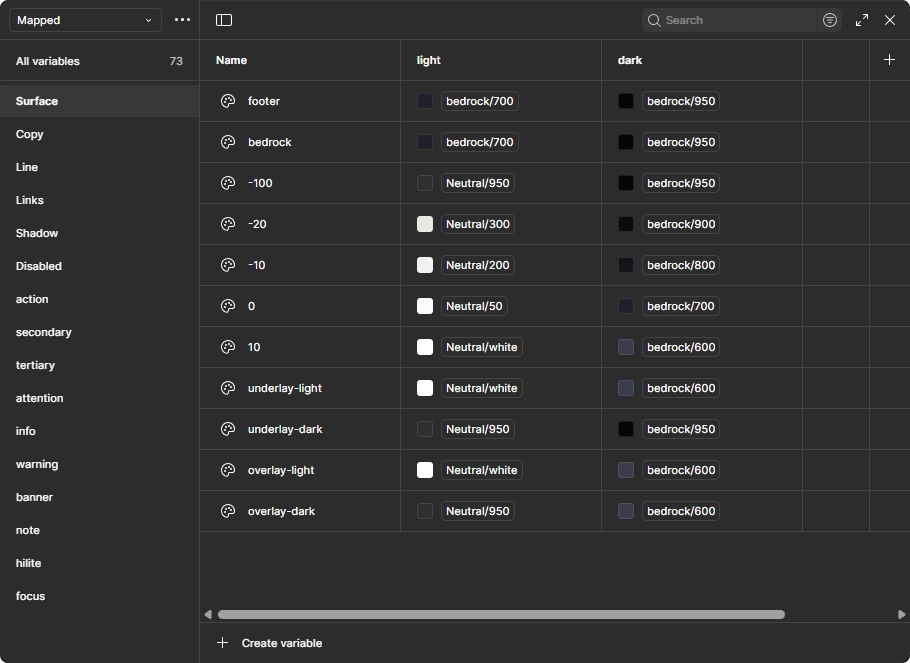Select the focus group
Screen dimensions: 910x663
click(30, 596)
